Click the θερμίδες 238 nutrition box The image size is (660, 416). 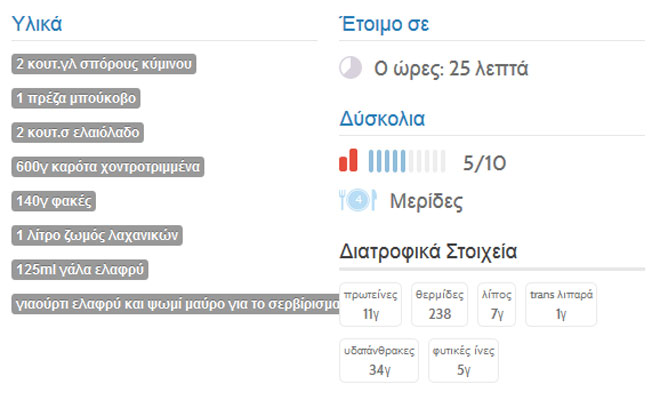(439, 304)
